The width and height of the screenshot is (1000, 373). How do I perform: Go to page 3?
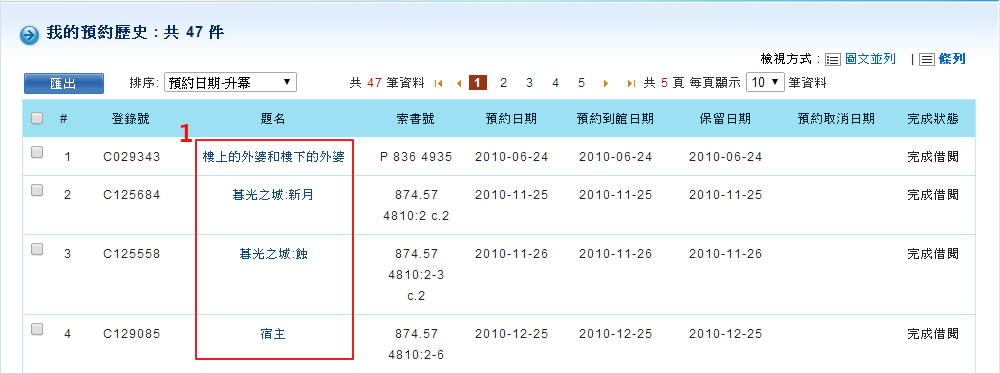(x=529, y=83)
